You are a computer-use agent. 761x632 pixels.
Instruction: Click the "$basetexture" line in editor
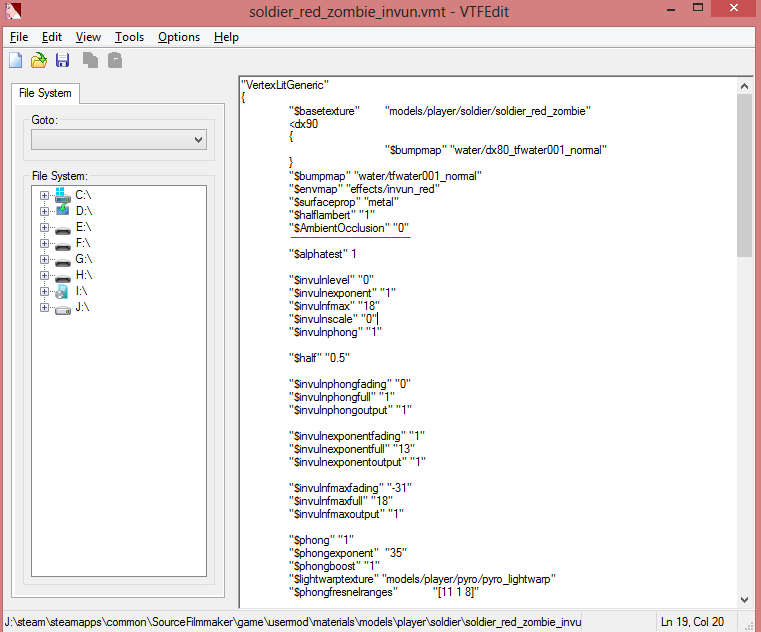(x=440, y=111)
